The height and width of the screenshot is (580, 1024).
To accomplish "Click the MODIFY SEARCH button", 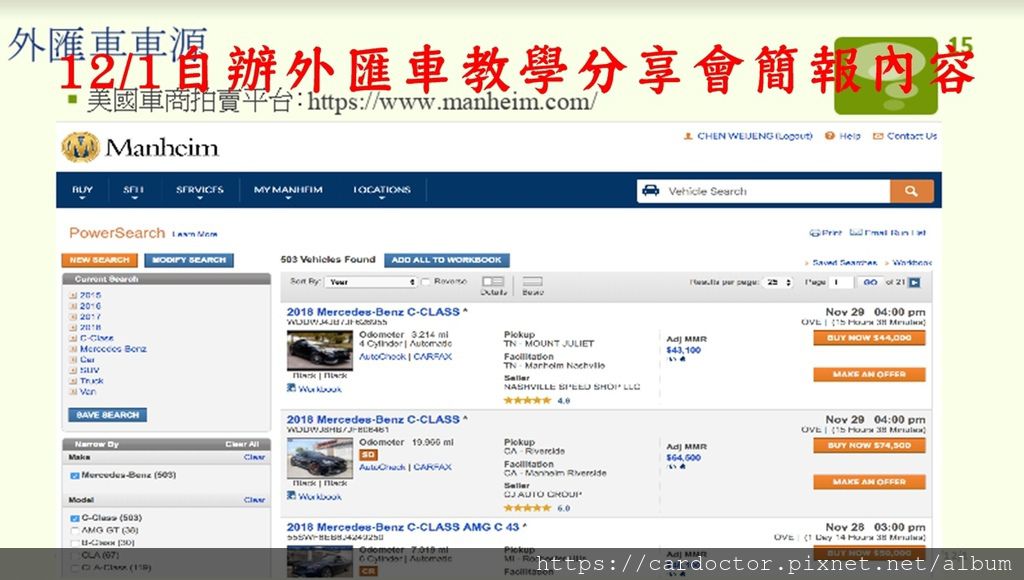I will coord(189,260).
